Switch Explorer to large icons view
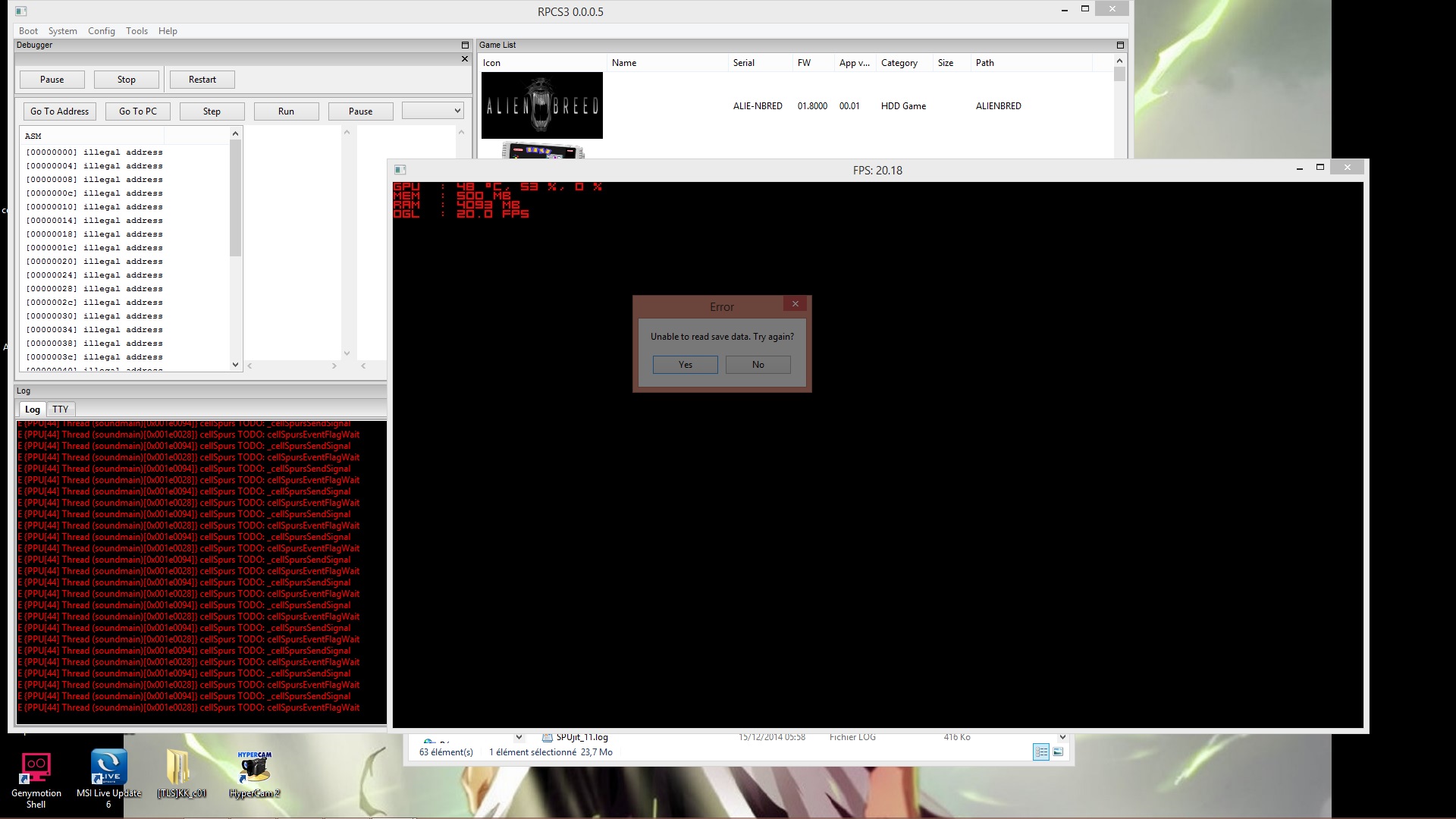The image size is (1456, 819). point(1058,752)
